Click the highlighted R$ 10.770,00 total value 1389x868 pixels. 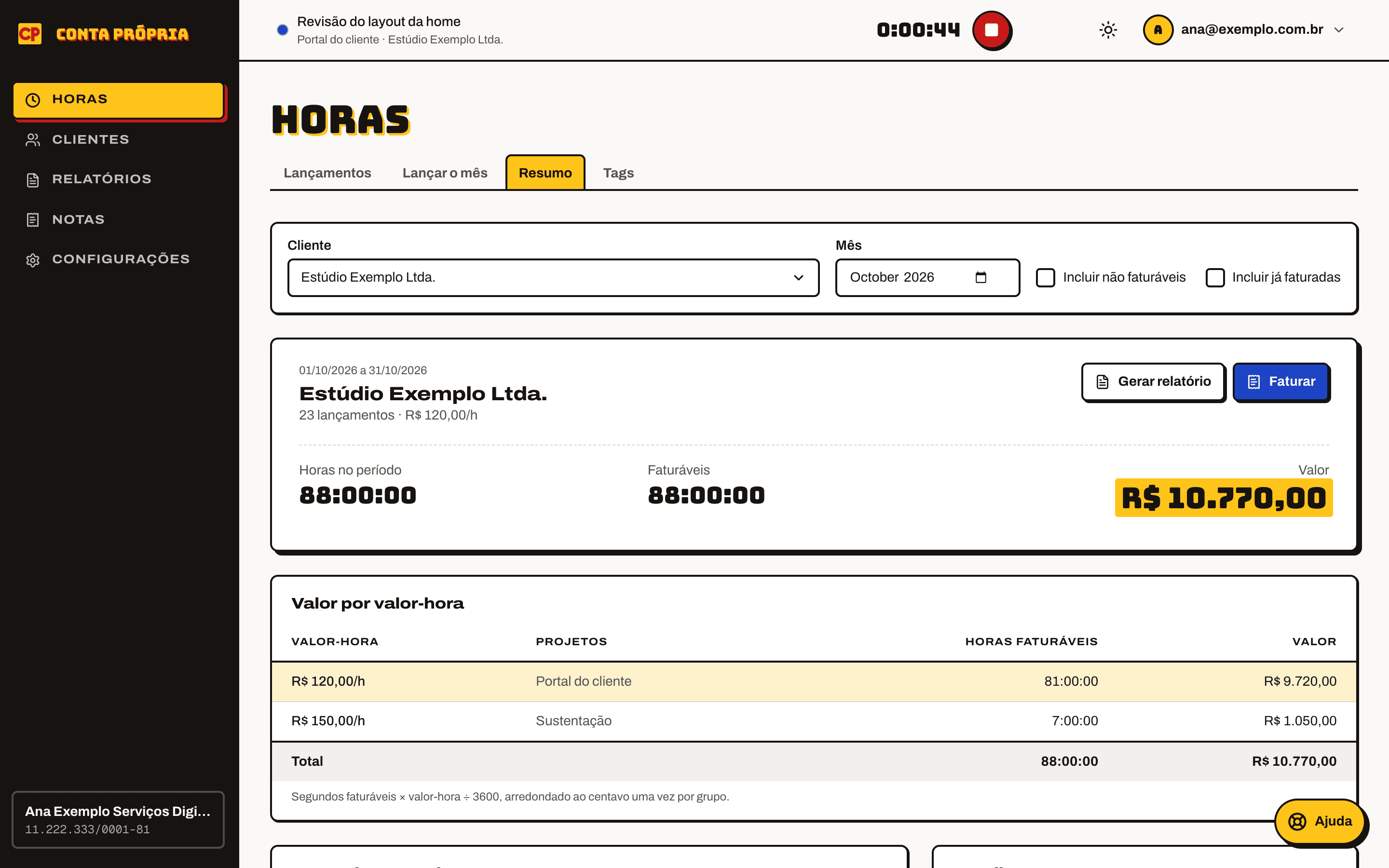(x=1224, y=498)
